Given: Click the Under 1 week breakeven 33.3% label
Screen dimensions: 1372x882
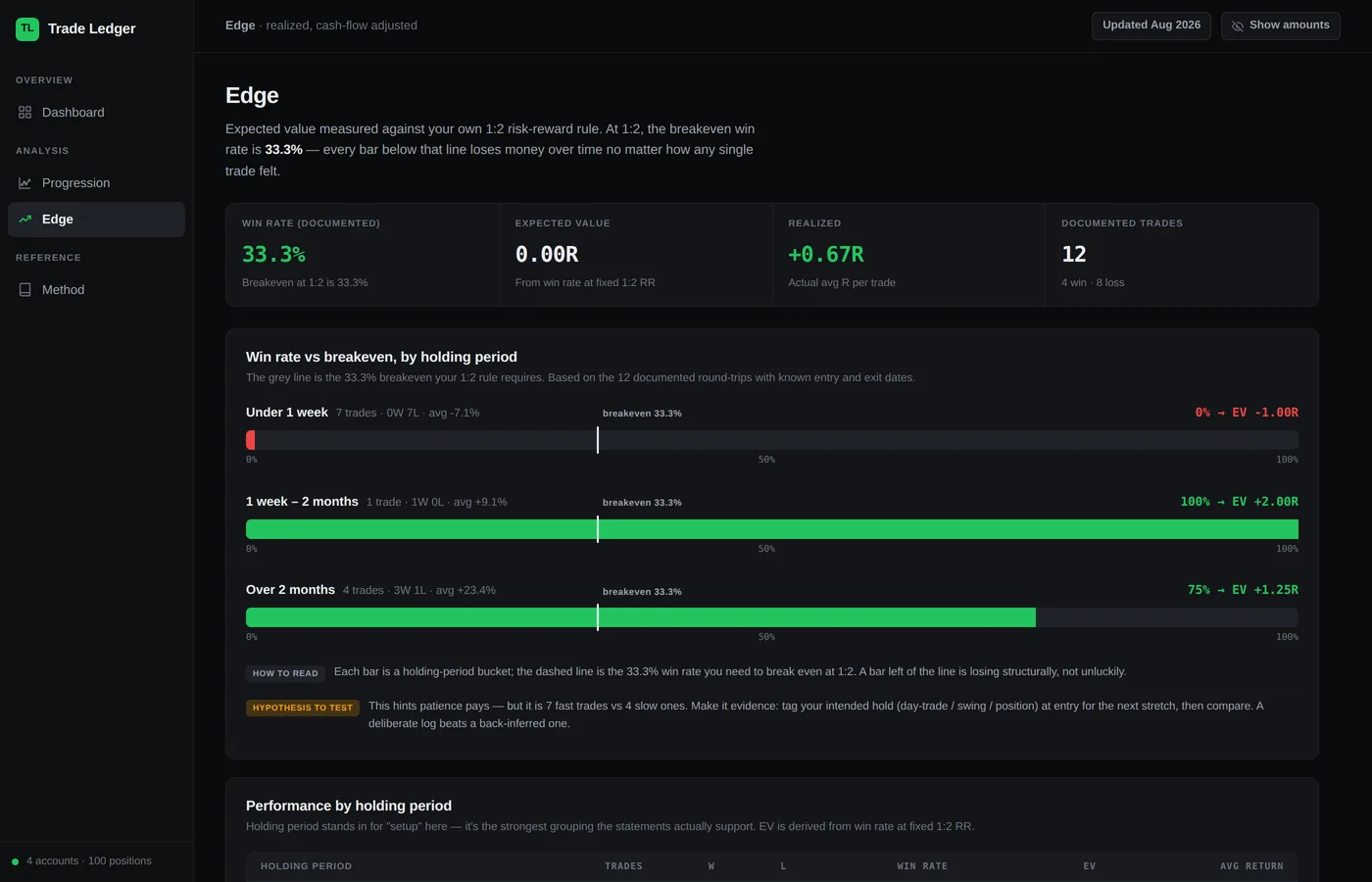Looking at the screenshot, I should click(x=642, y=414).
